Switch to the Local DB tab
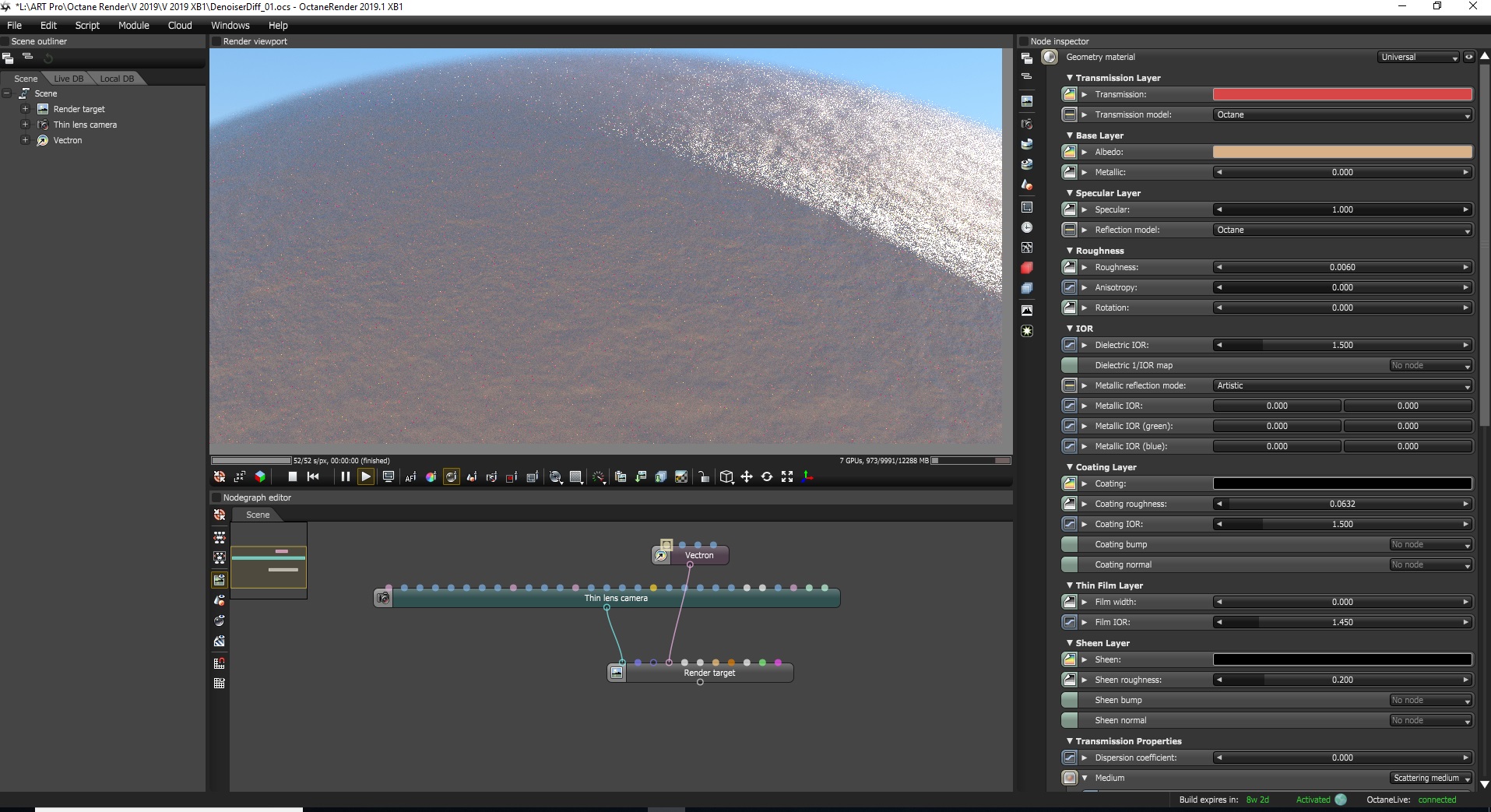Viewport: 1491px width, 812px height. click(x=117, y=79)
